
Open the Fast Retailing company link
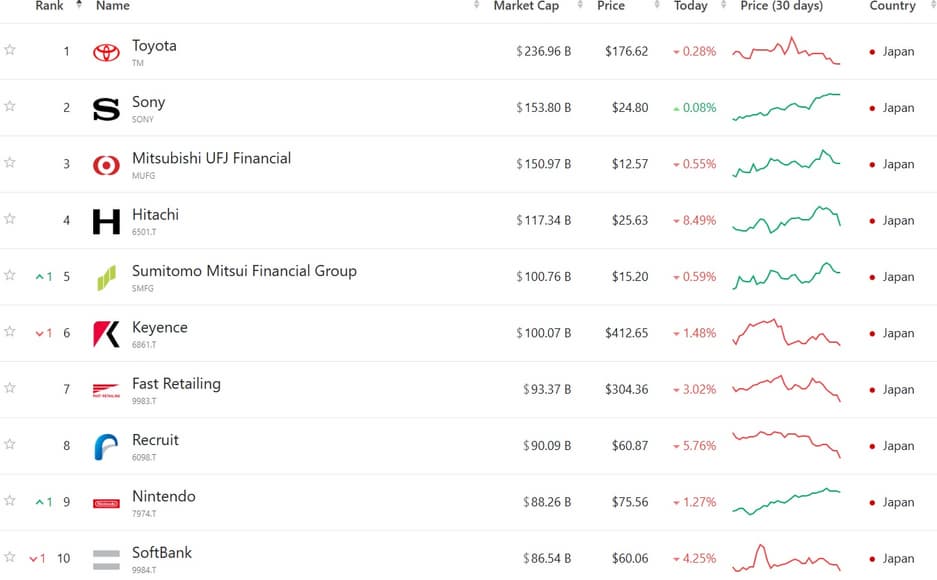pos(176,384)
